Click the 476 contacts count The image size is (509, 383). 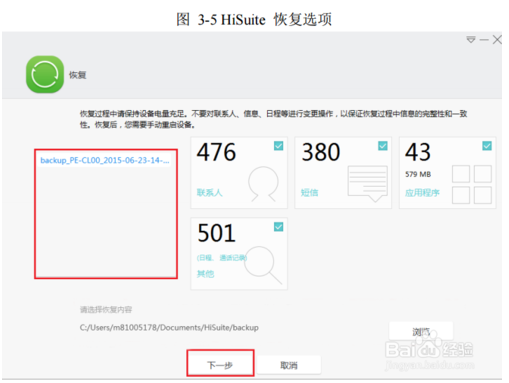tap(216, 152)
